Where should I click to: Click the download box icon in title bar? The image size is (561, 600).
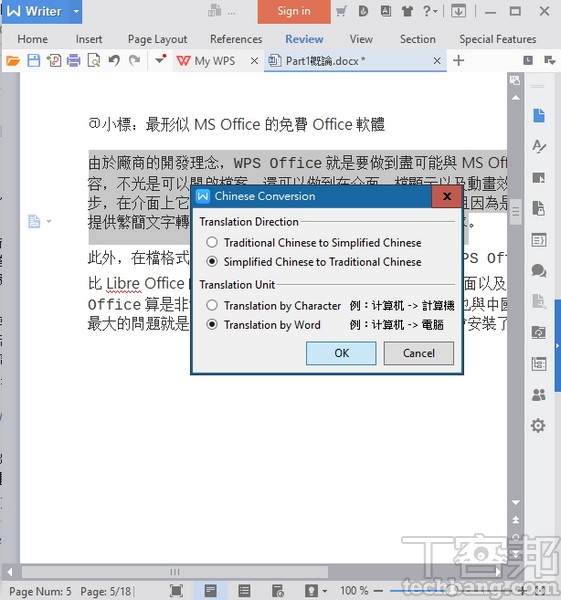458,11
